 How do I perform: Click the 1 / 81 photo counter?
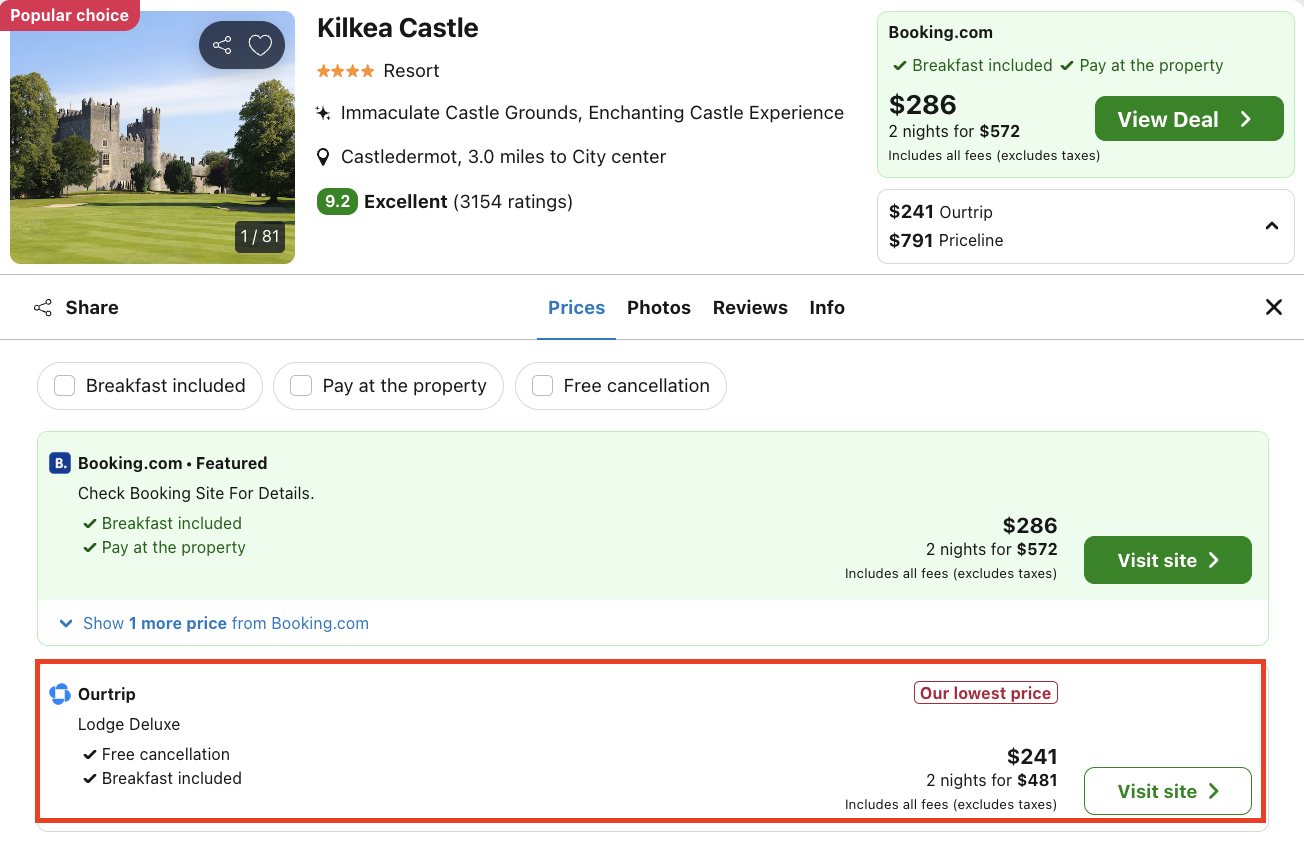click(x=259, y=237)
